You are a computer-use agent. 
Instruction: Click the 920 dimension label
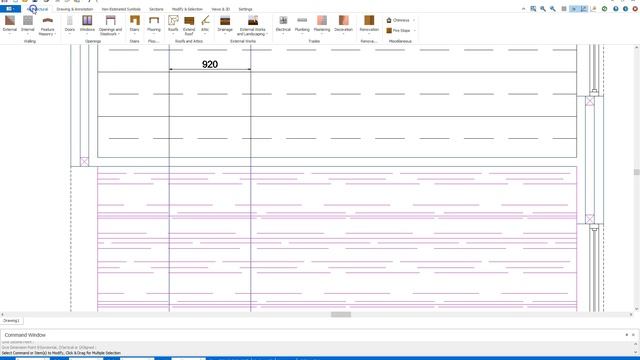pyautogui.click(x=210, y=64)
